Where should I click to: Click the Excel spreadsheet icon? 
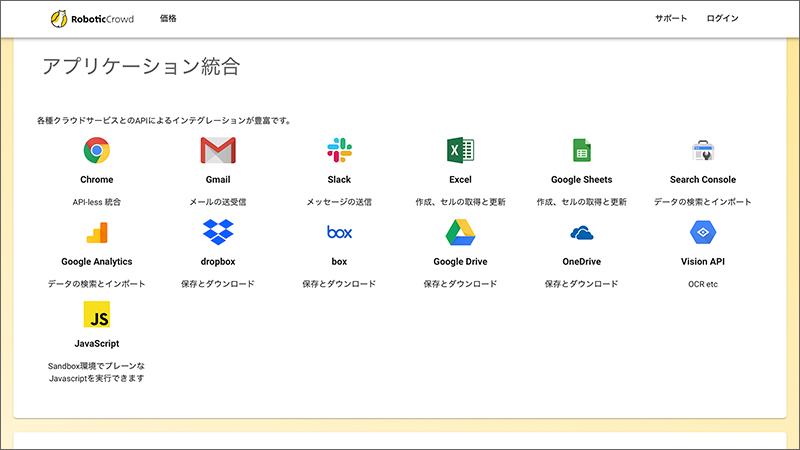[x=460, y=151]
